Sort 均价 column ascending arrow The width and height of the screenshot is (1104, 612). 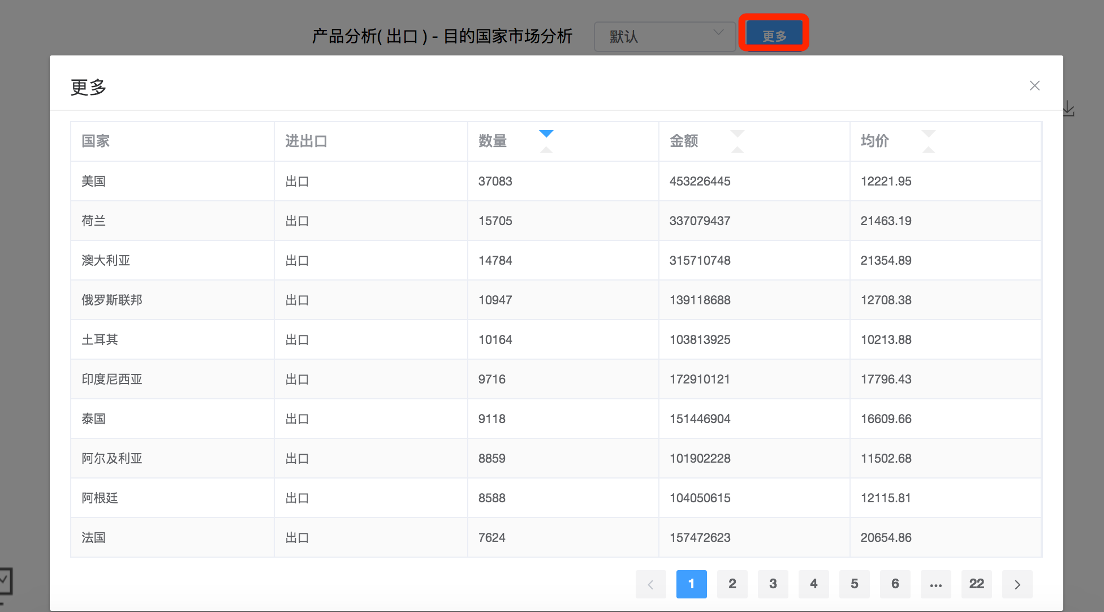[x=929, y=149]
